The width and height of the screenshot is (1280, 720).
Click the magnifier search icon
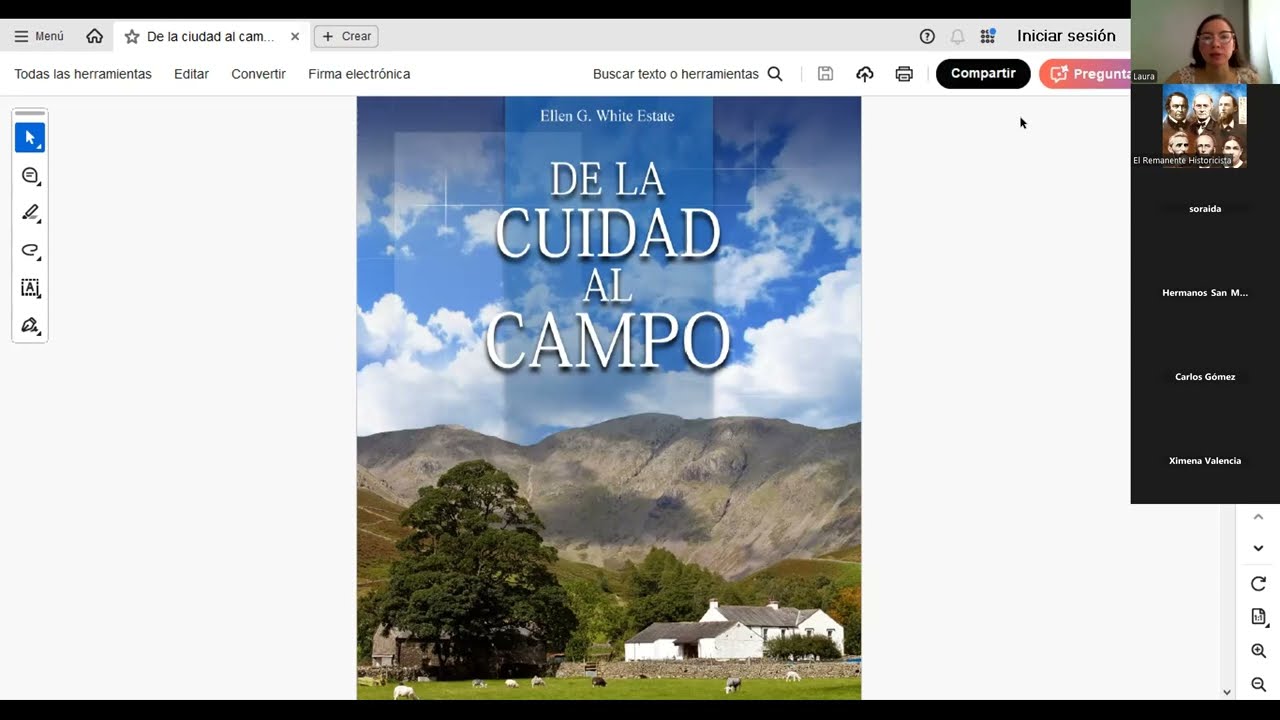click(775, 74)
